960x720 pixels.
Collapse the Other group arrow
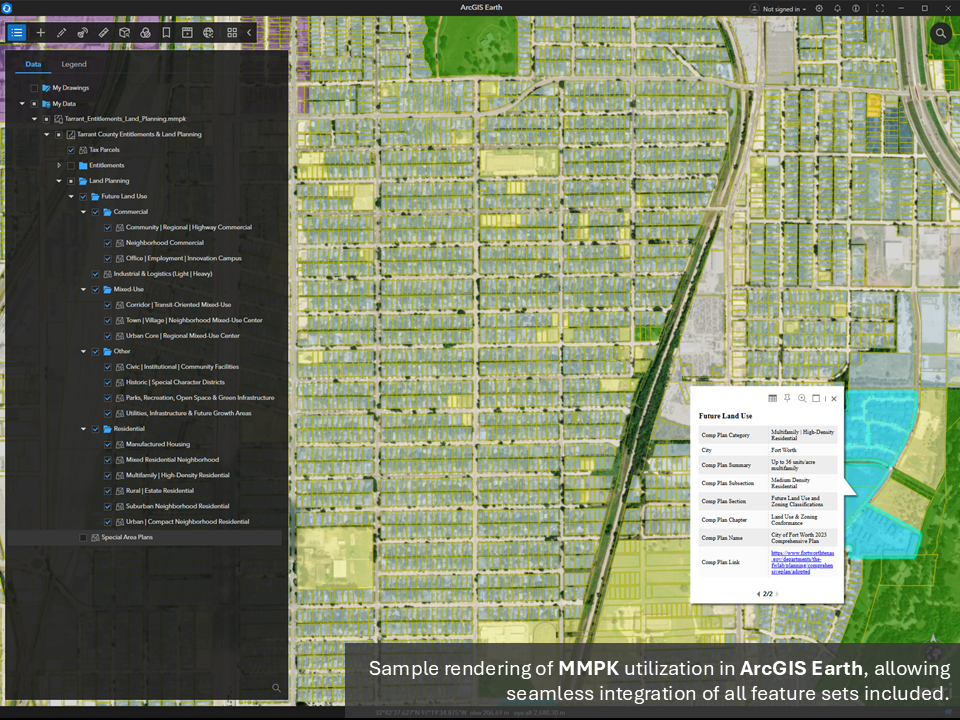(x=83, y=351)
